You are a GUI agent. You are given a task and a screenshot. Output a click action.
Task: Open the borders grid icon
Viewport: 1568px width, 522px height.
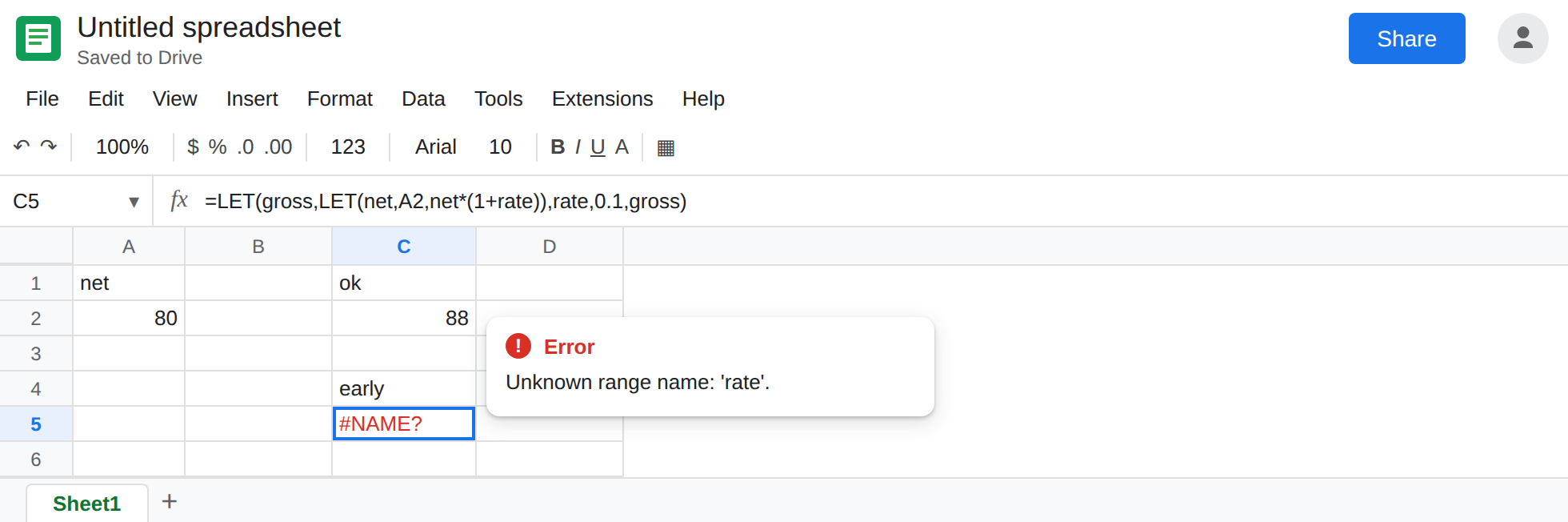pyautogui.click(x=666, y=148)
